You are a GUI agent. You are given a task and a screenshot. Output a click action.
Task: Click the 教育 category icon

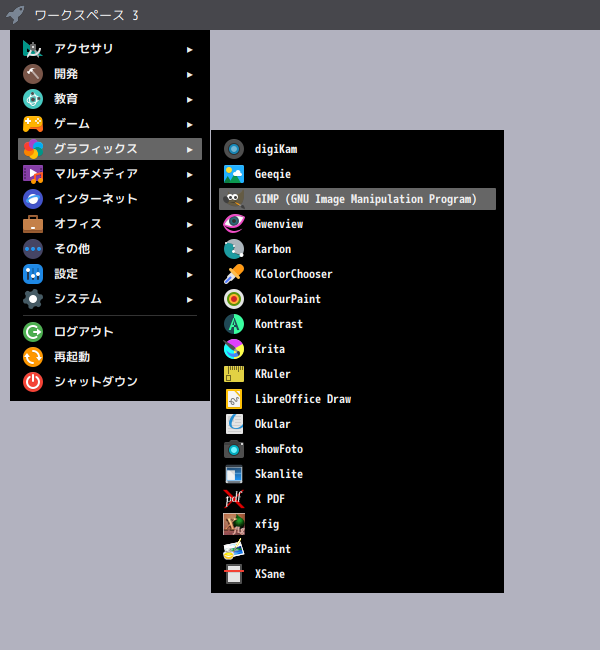[x=33, y=99]
